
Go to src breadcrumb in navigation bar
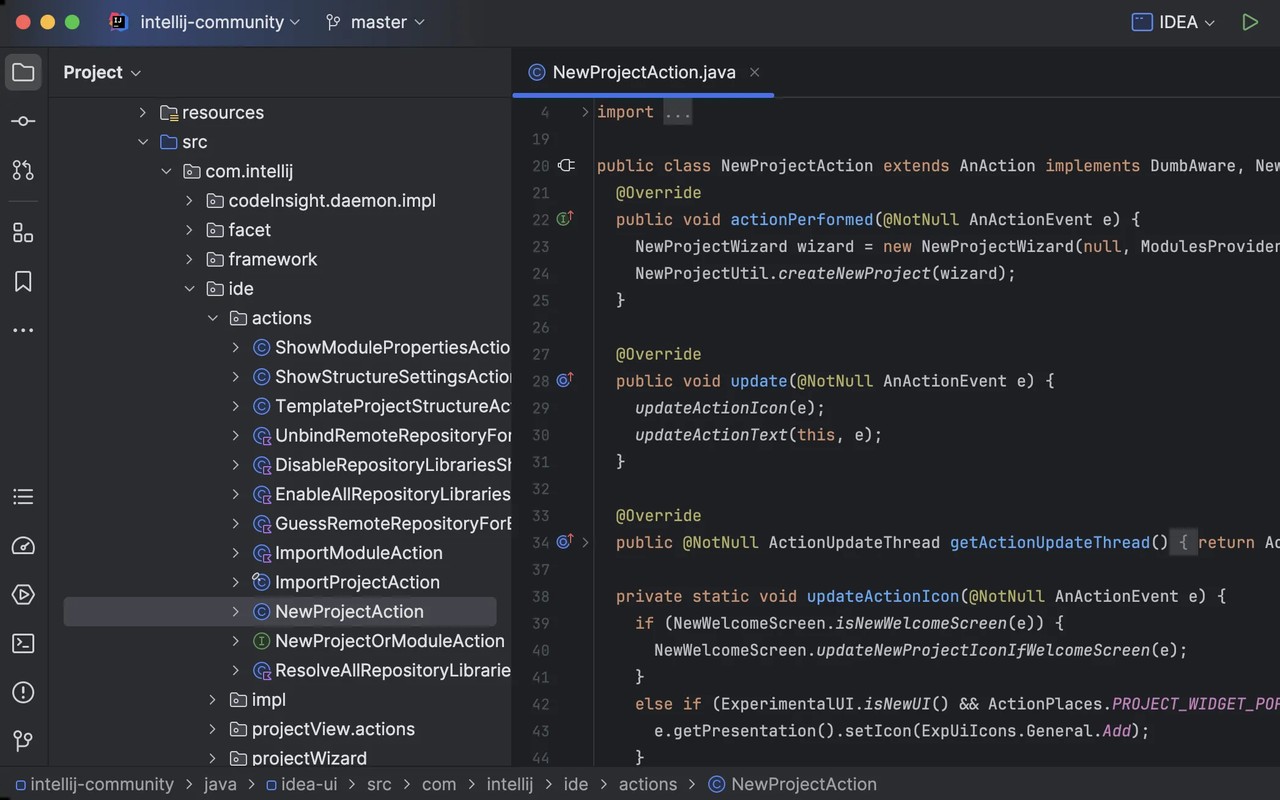(379, 784)
